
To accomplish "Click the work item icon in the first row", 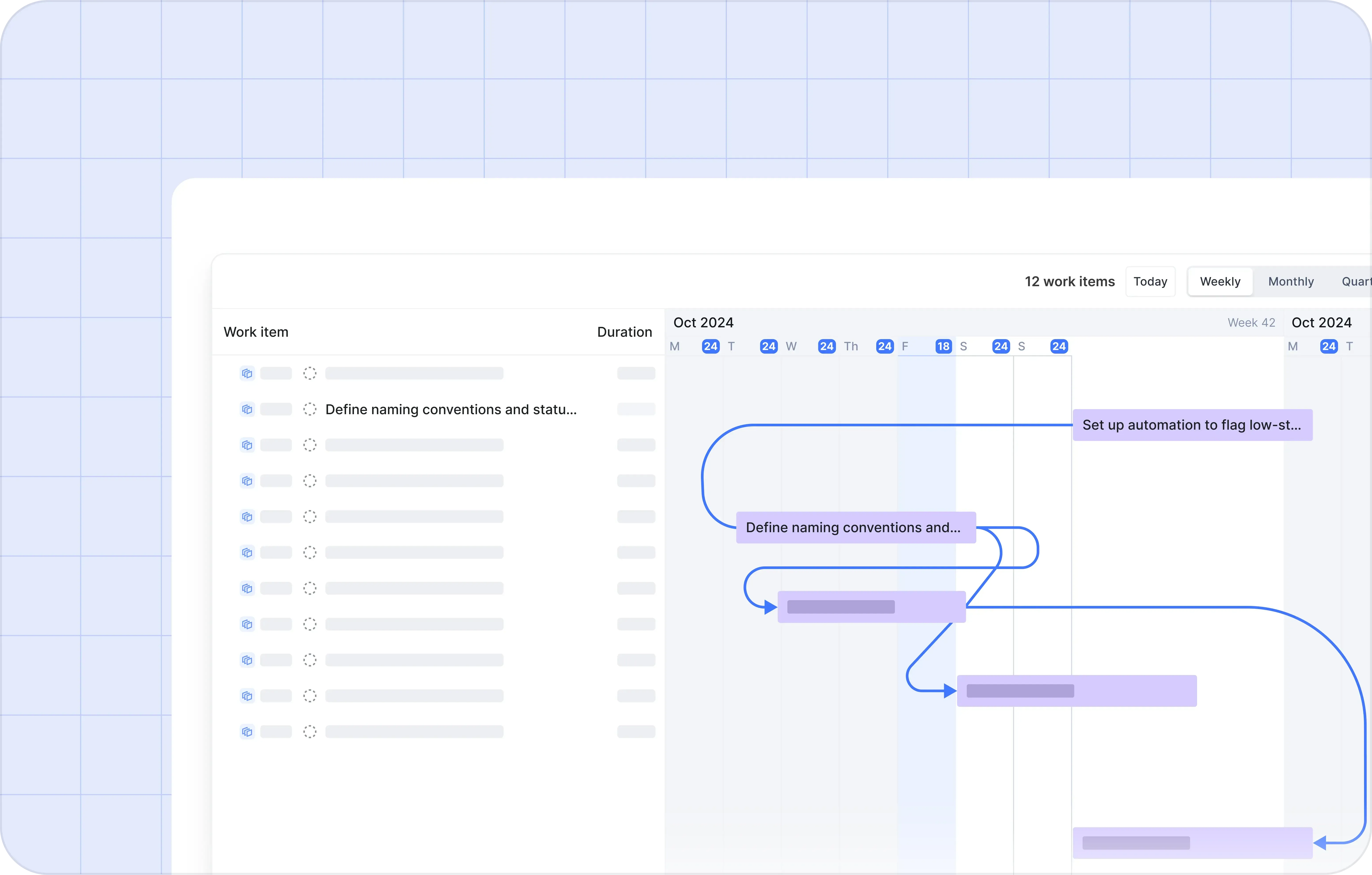I will [x=247, y=374].
